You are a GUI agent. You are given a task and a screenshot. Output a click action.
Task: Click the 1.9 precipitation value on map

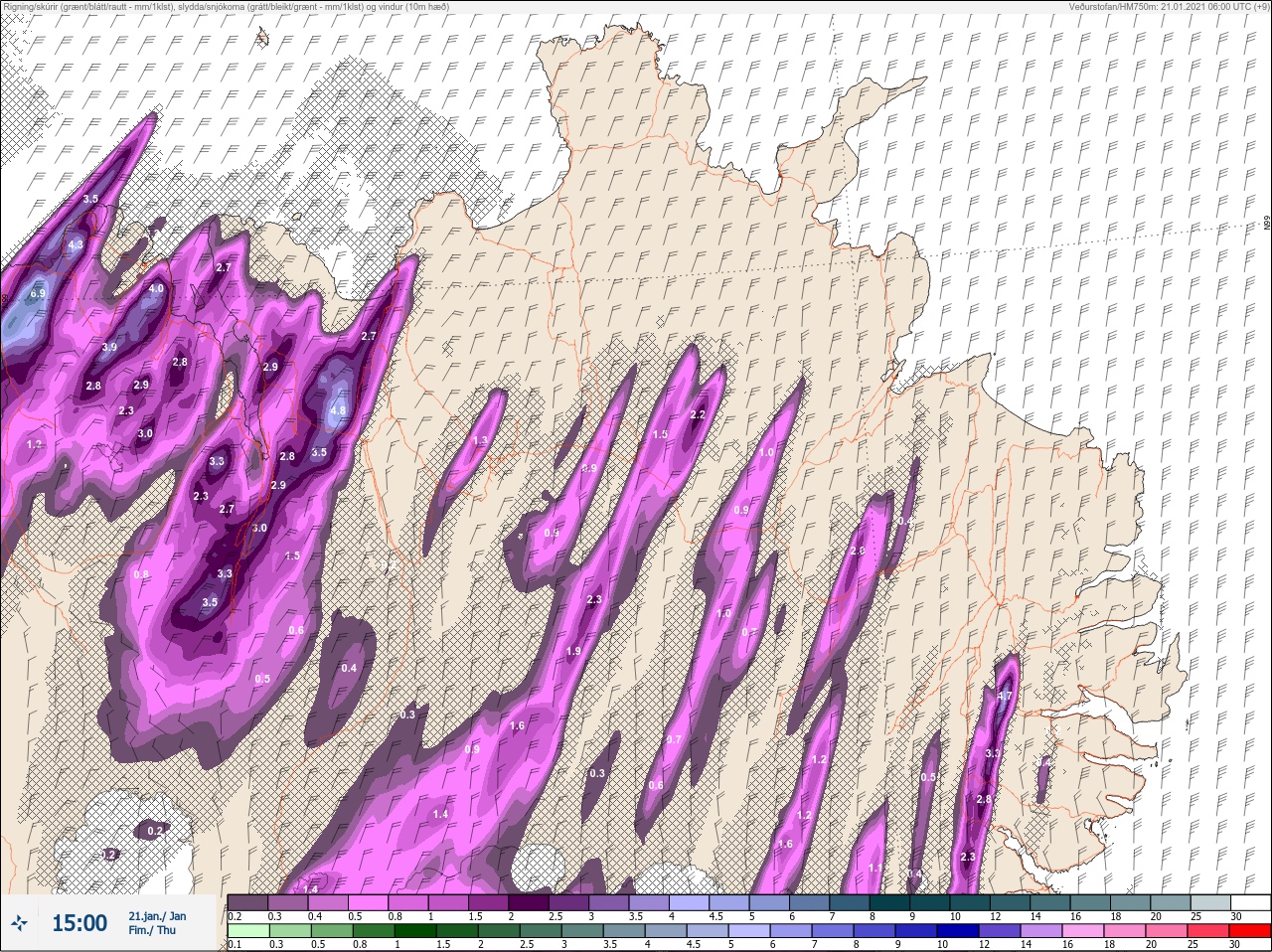tap(573, 652)
